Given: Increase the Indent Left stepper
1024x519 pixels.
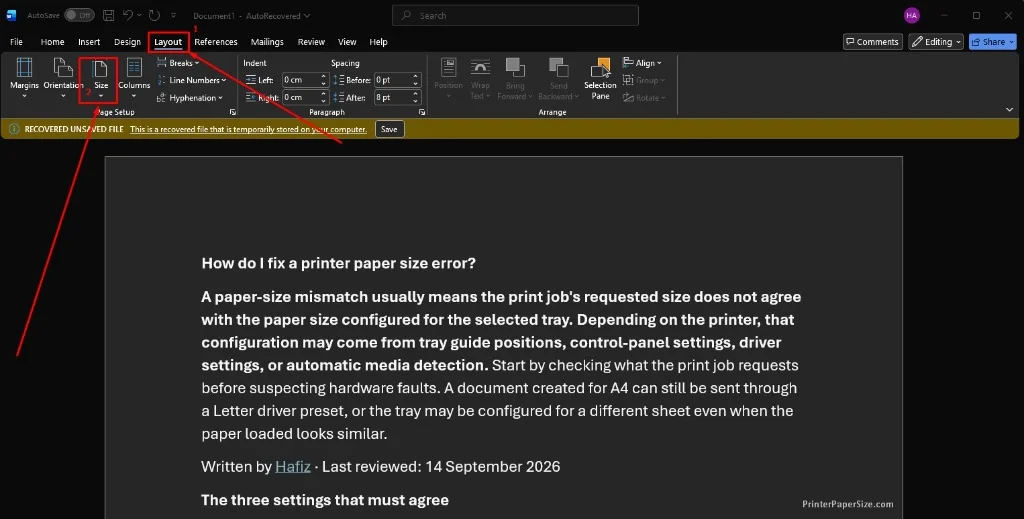Looking at the screenshot, I should pos(323,76).
